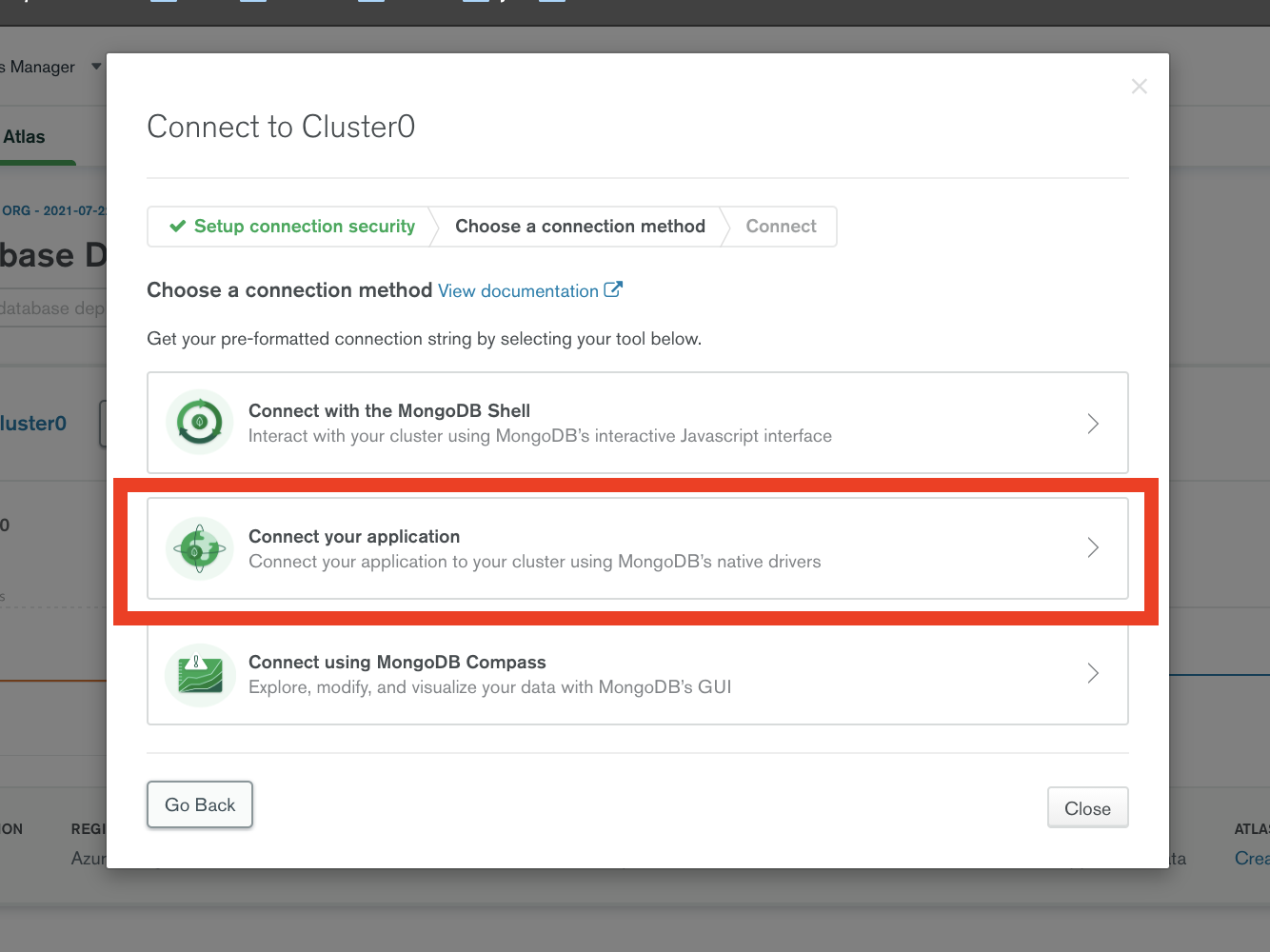Select the Connect step
Viewport: 1270px width, 952px height.
pos(781,227)
